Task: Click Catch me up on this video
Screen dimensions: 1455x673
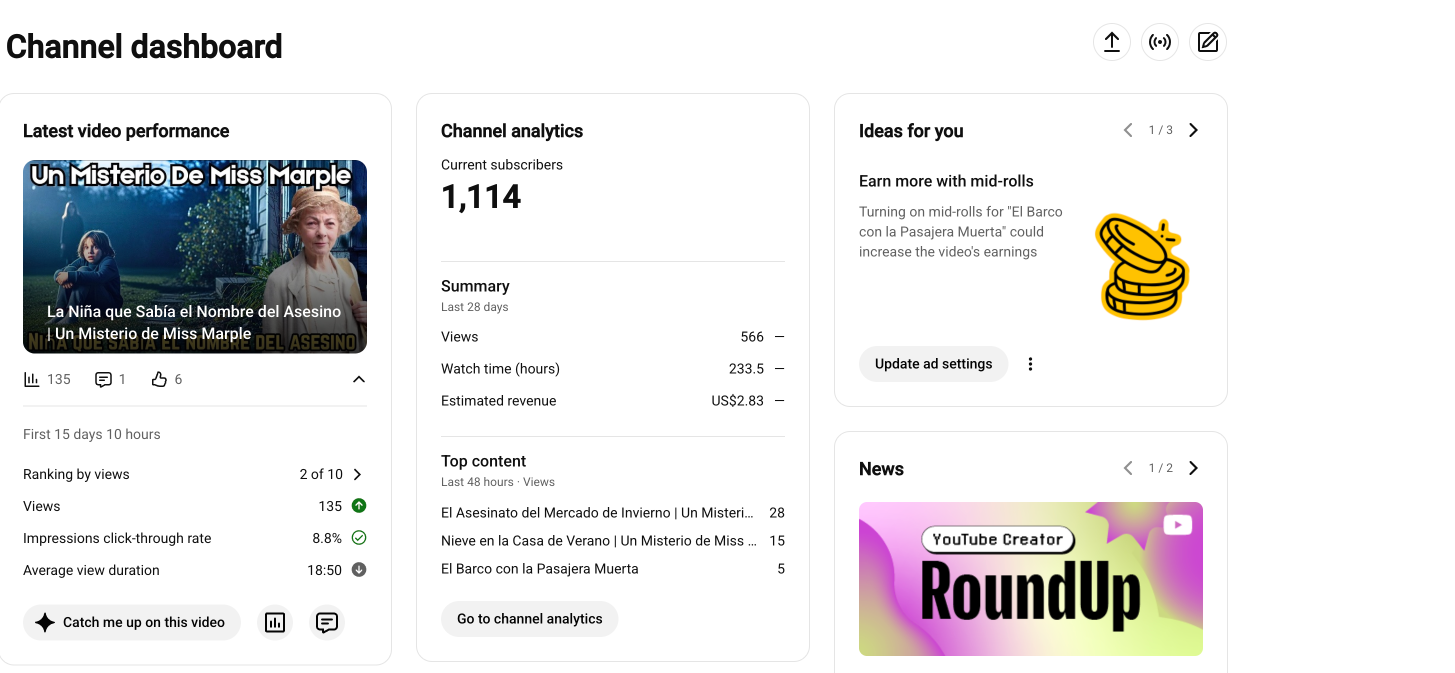Action: (132, 622)
